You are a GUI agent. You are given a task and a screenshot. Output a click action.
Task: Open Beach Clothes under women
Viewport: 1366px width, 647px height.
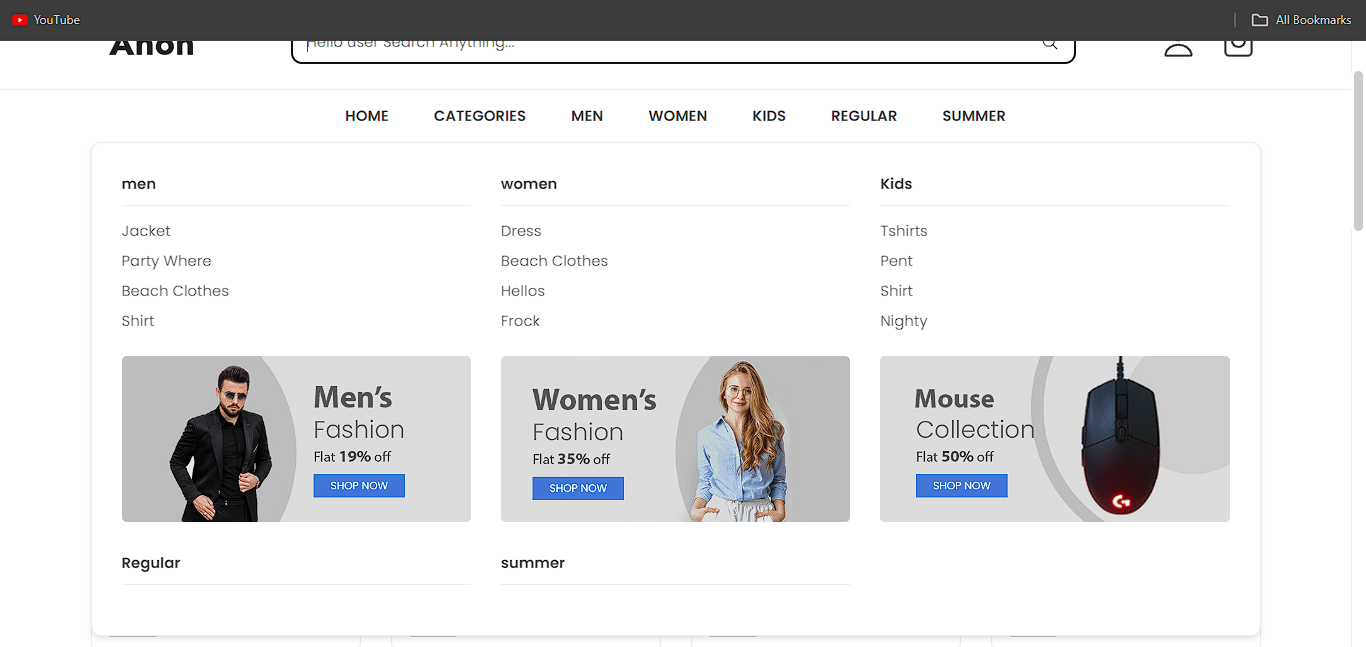554,261
